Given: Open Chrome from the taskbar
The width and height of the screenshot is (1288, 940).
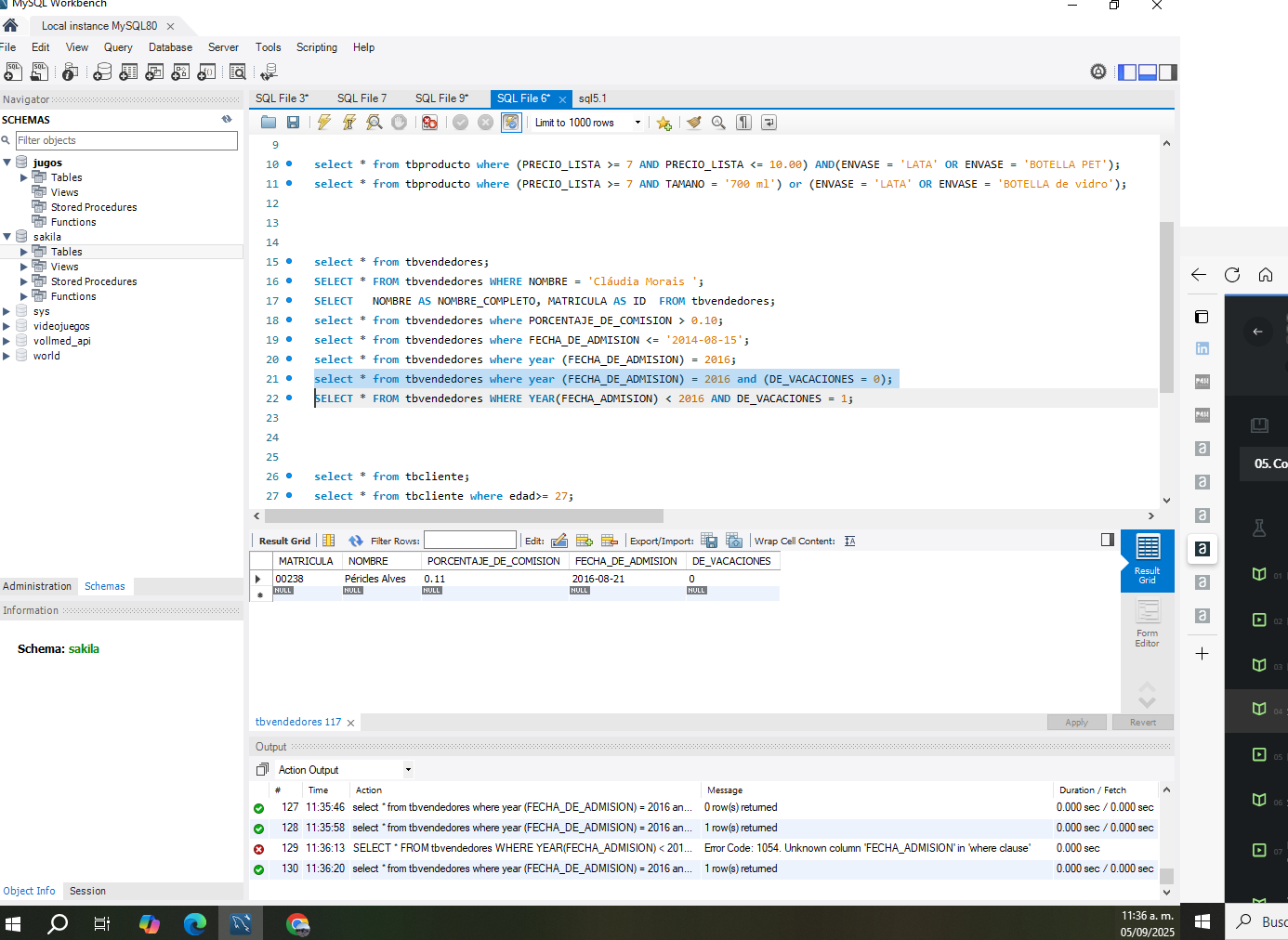Looking at the screenshot, I should pos(297,923).
